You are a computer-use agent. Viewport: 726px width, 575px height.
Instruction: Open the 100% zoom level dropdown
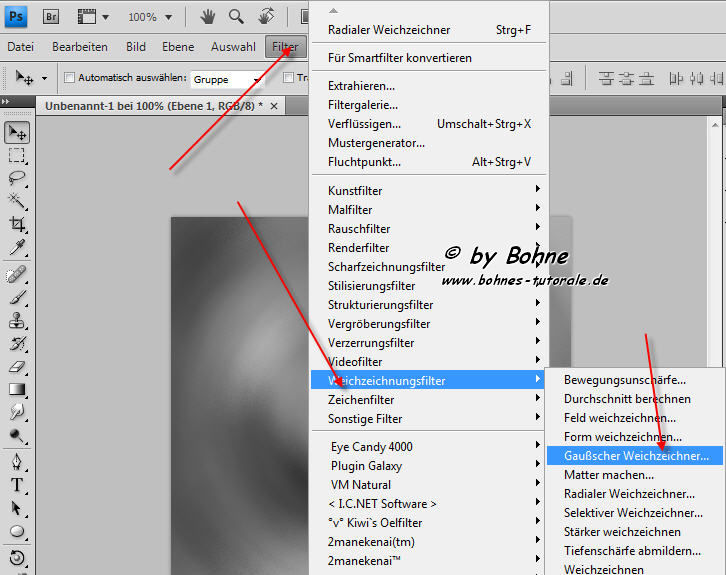click(x=150, y=17)
